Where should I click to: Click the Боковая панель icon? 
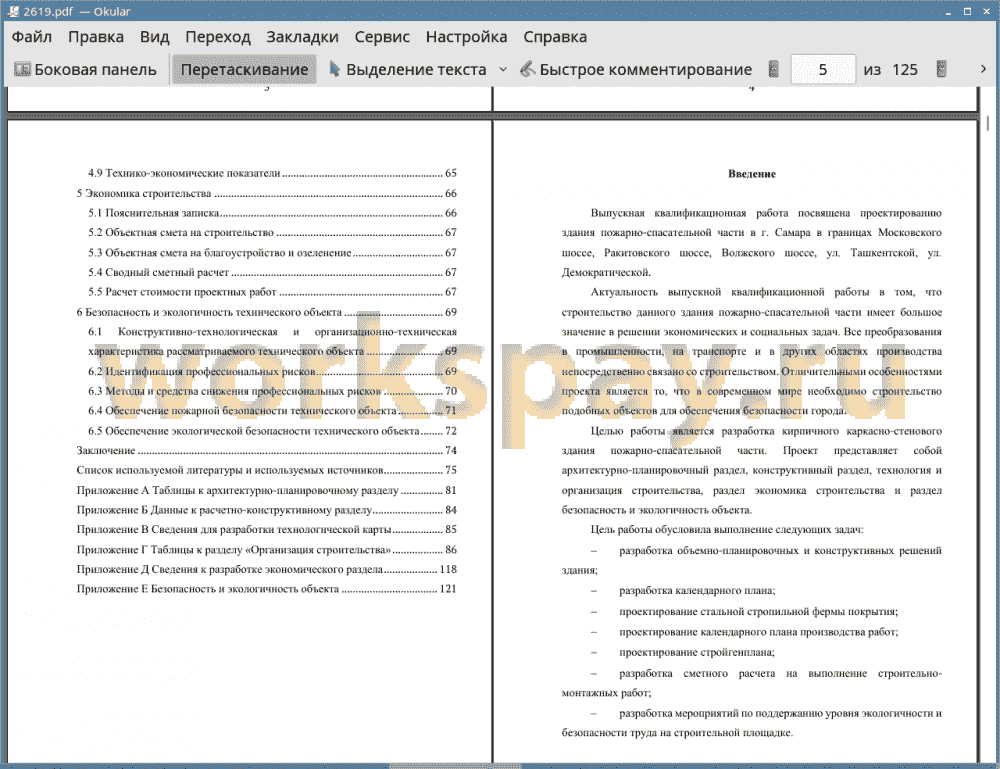22,70
